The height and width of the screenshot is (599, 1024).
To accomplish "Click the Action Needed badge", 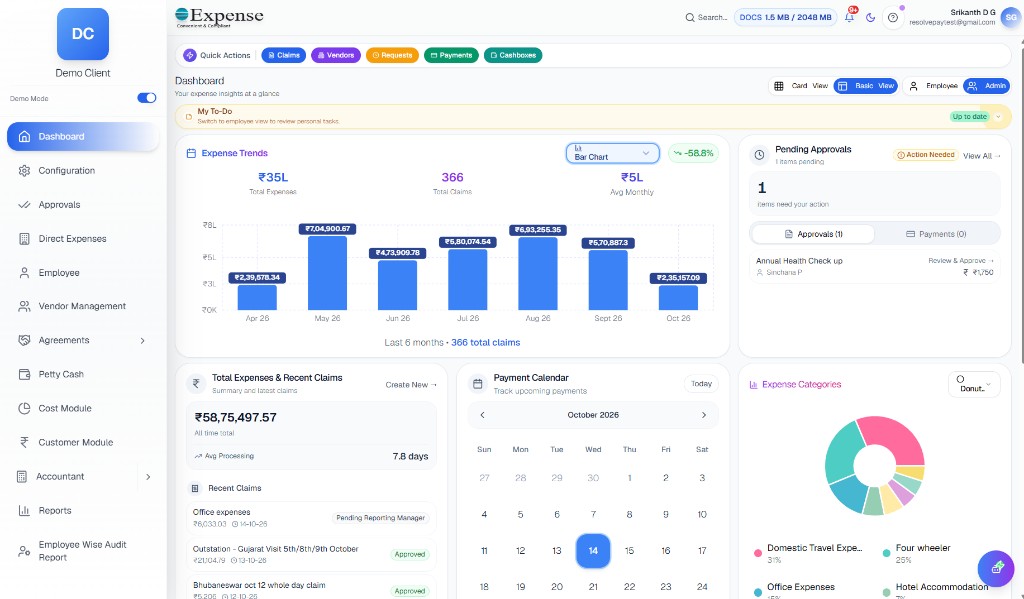I will (x=925, y=155).
